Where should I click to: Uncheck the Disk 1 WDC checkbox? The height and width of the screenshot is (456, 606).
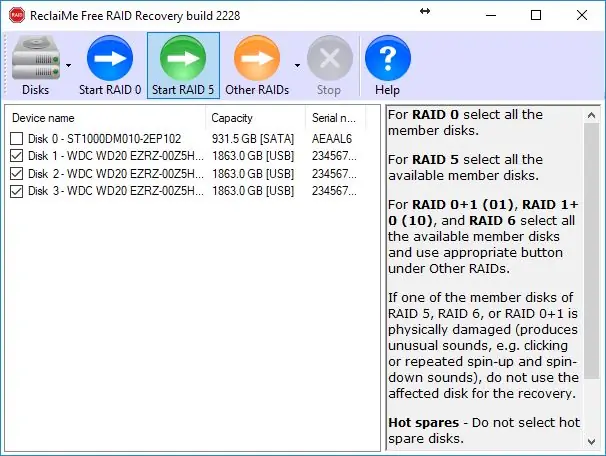tap(16, 156)
